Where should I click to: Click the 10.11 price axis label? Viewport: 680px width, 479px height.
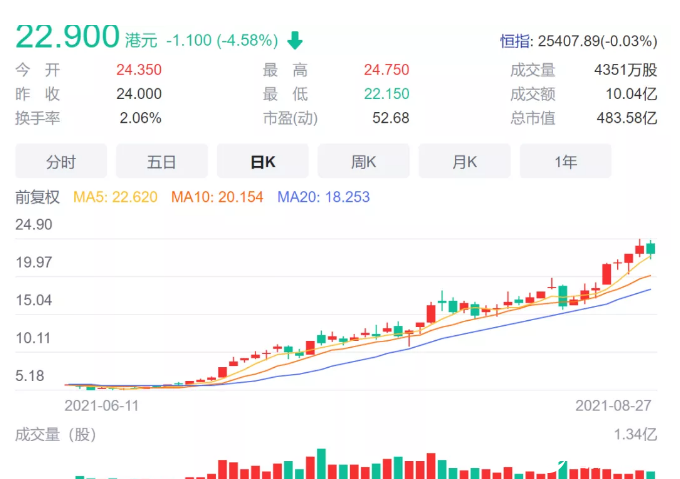pos(33,338)
